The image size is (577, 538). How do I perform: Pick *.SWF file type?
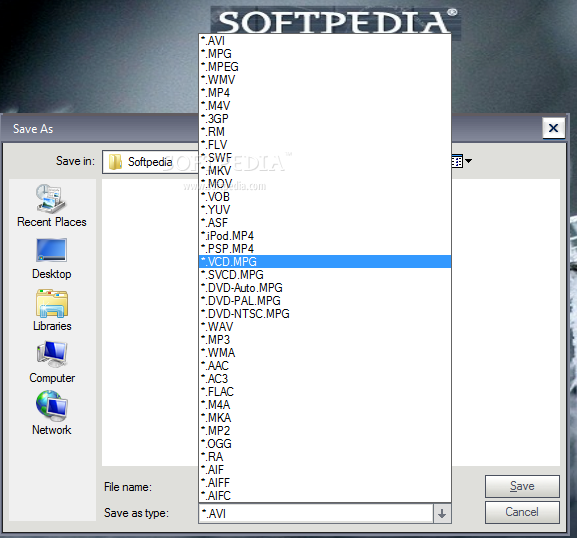[325, 157]
